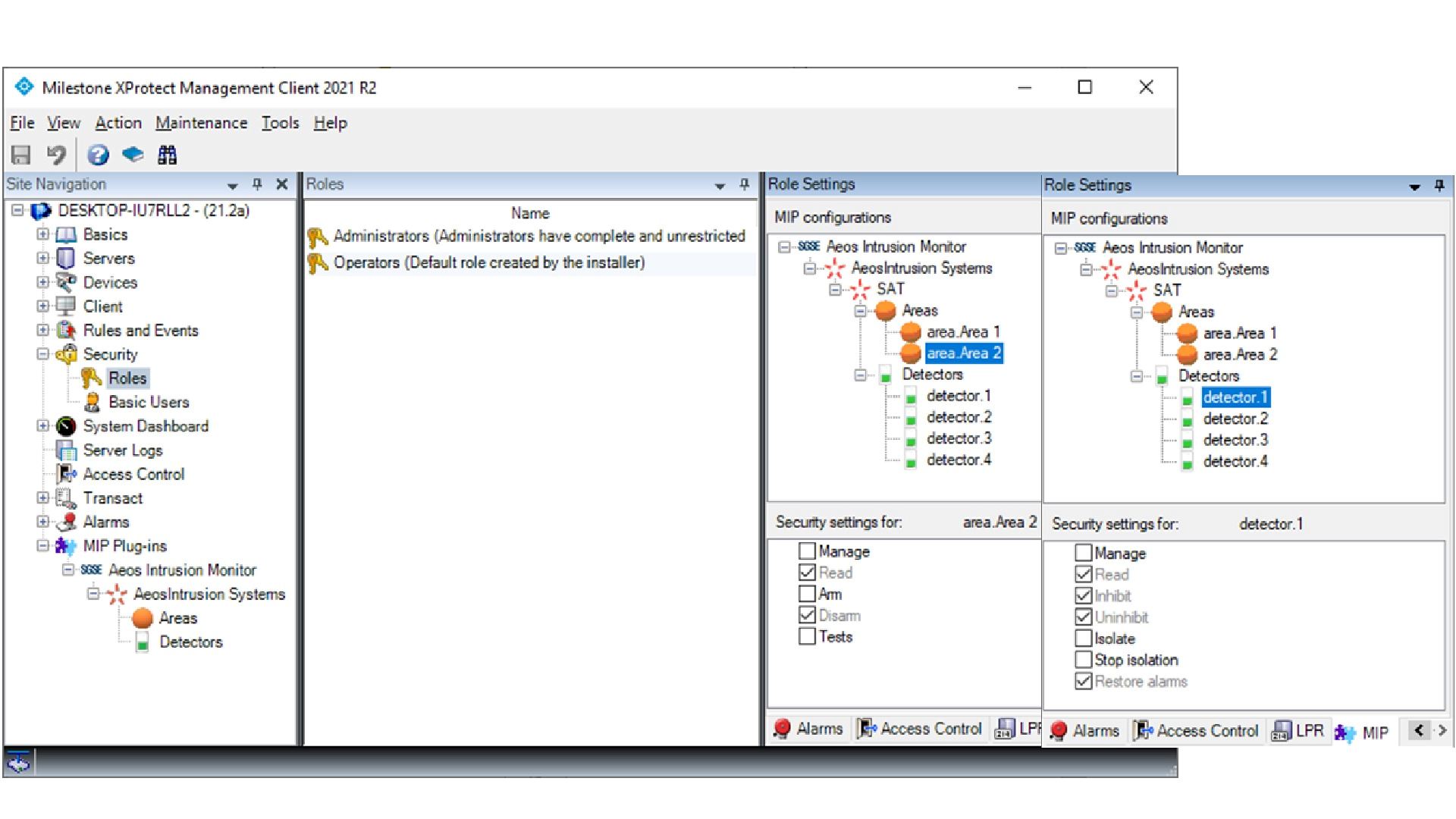
Task: Open the Action menu
Action: (x=118, y=123)
